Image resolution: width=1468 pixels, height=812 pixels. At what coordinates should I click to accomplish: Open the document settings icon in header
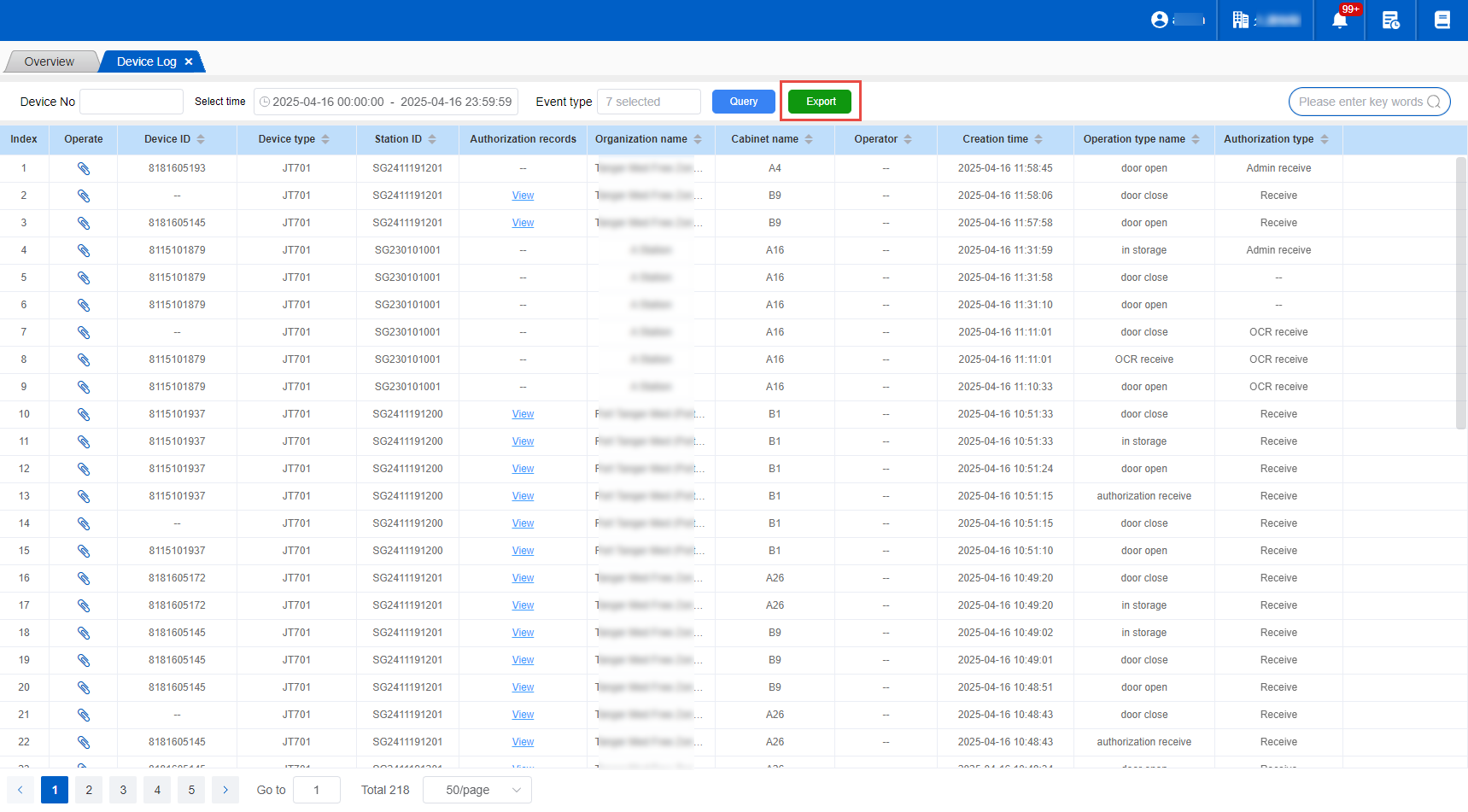pyautogui.click(x=1390, y=20)
